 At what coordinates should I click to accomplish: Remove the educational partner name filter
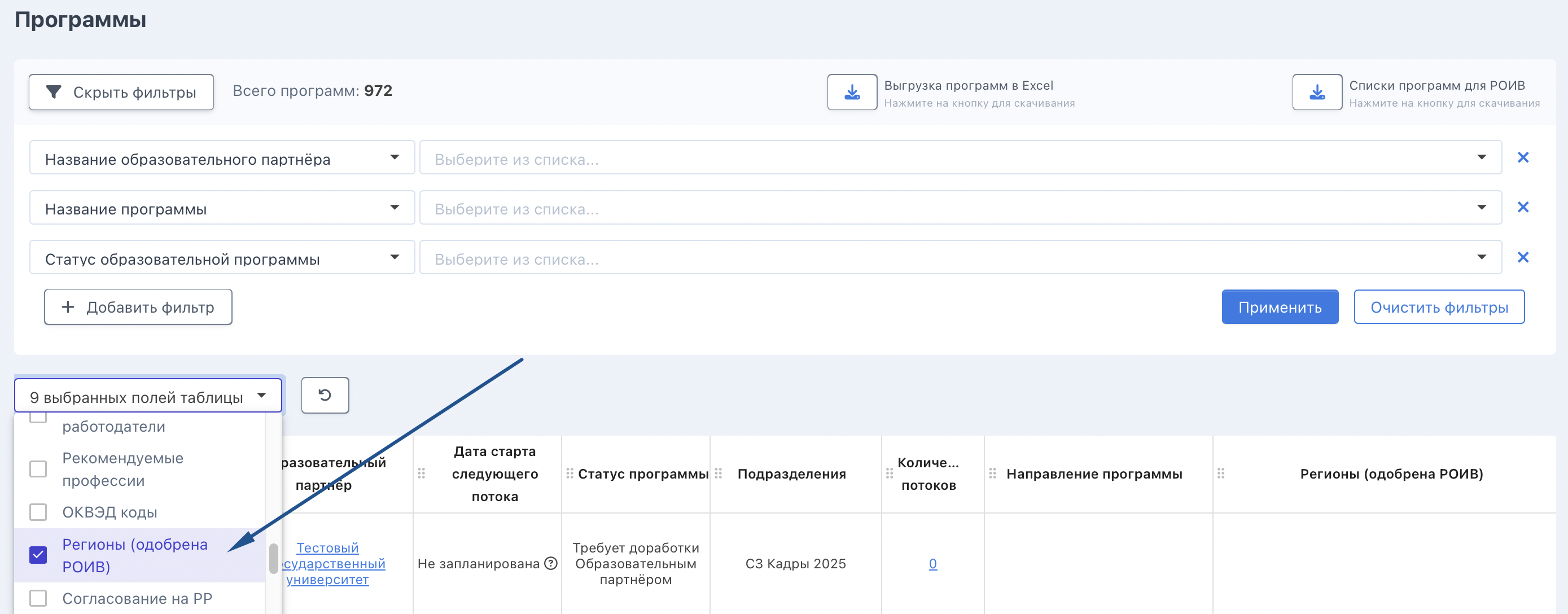click(1522, 157)
